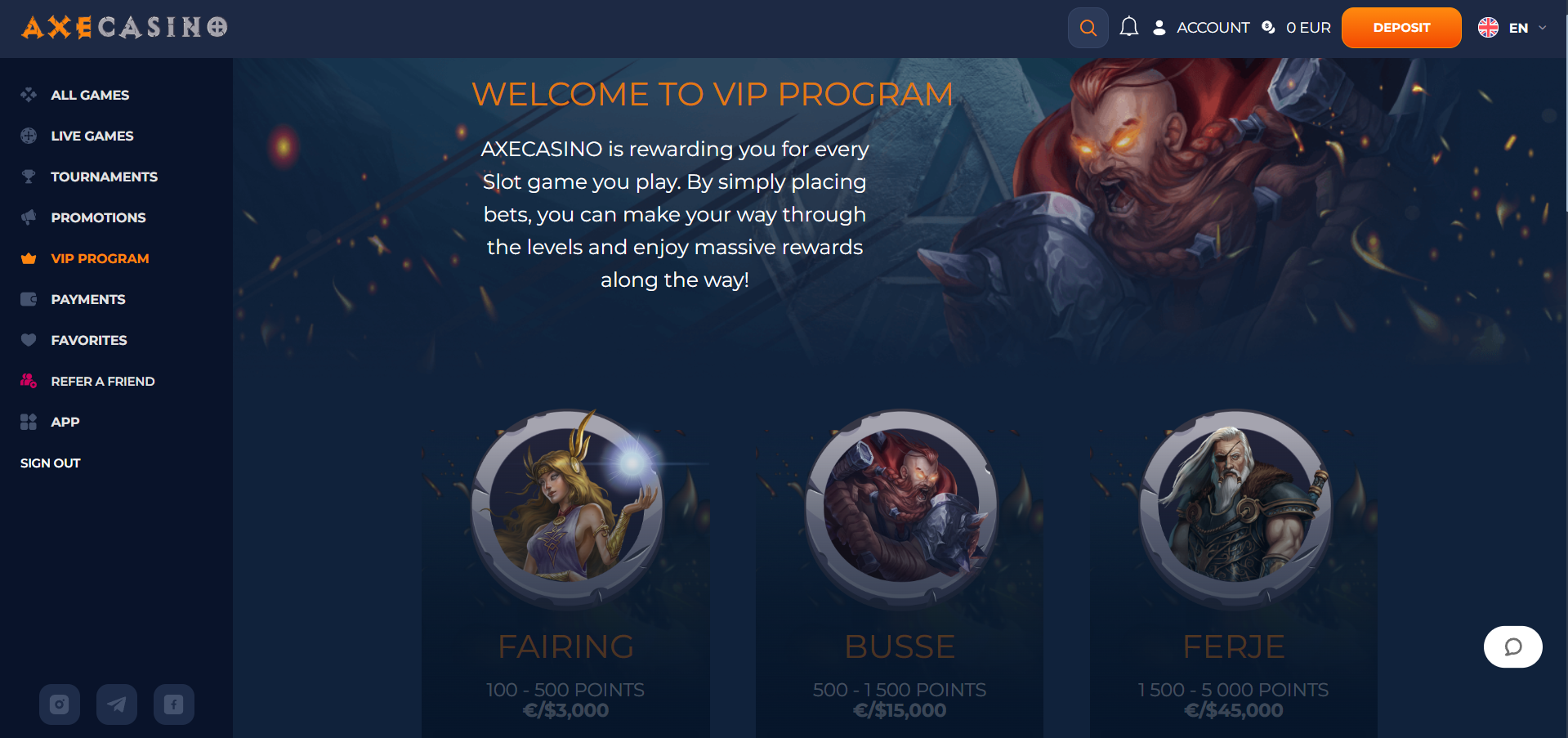Screen dimensions: 1568x738
Task: Sign out of the account
Action: tap(51, 463)
